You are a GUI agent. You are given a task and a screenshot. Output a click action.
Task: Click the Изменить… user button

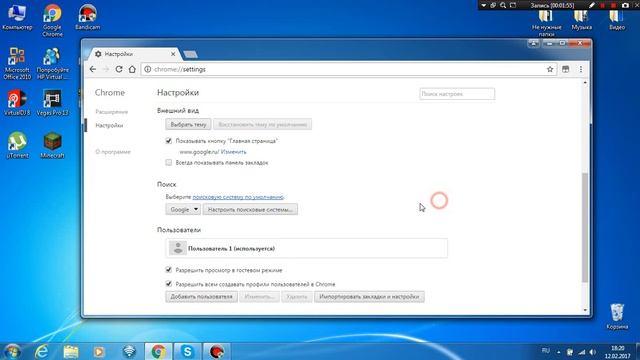click(x=259, y=297)
